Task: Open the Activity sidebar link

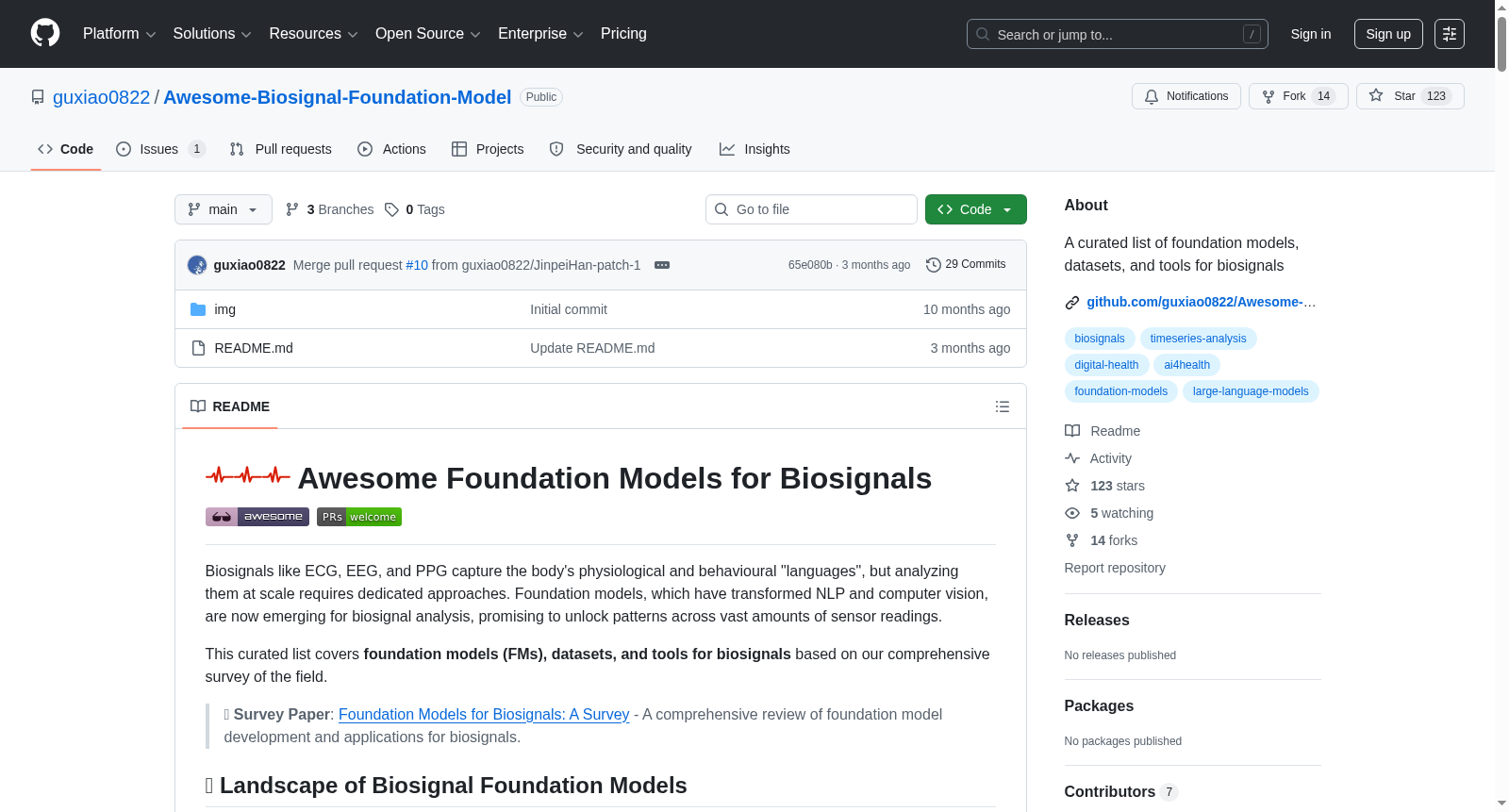Action: (1098, 458)
